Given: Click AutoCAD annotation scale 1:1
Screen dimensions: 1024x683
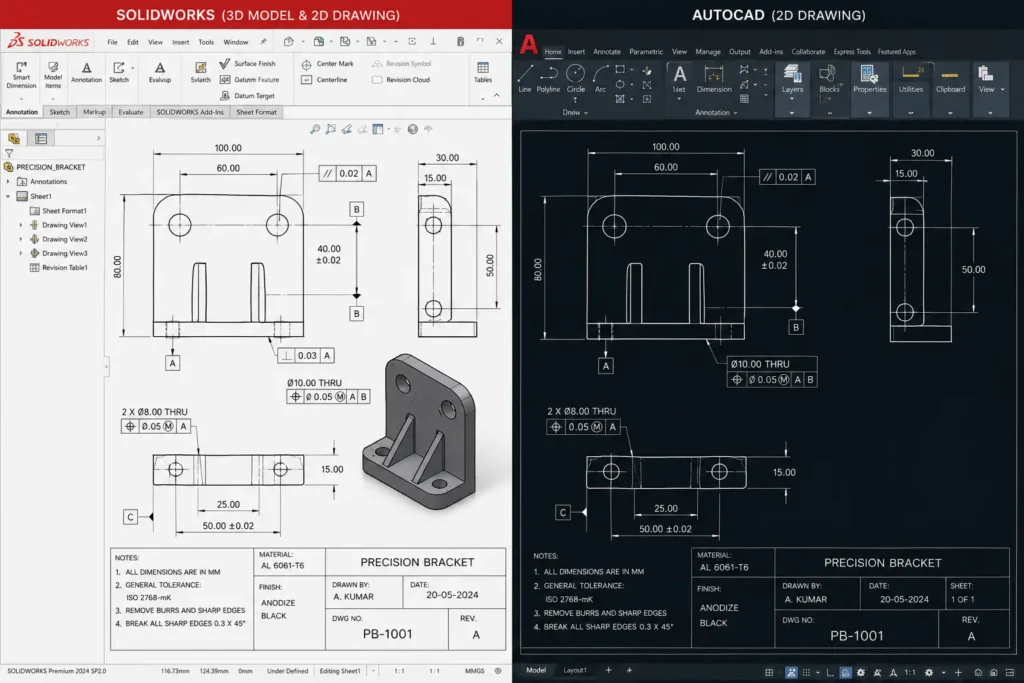Looking at the screenshot, I should pos(910,672).
